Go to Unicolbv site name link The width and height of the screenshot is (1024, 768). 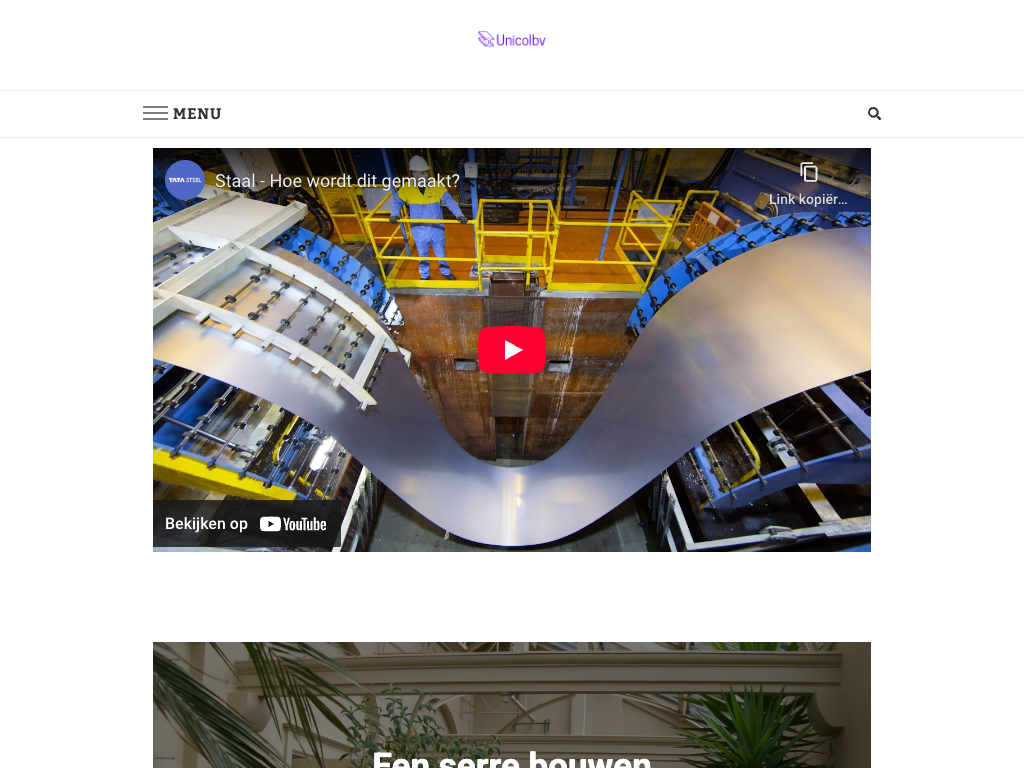[x=520, y=40]
